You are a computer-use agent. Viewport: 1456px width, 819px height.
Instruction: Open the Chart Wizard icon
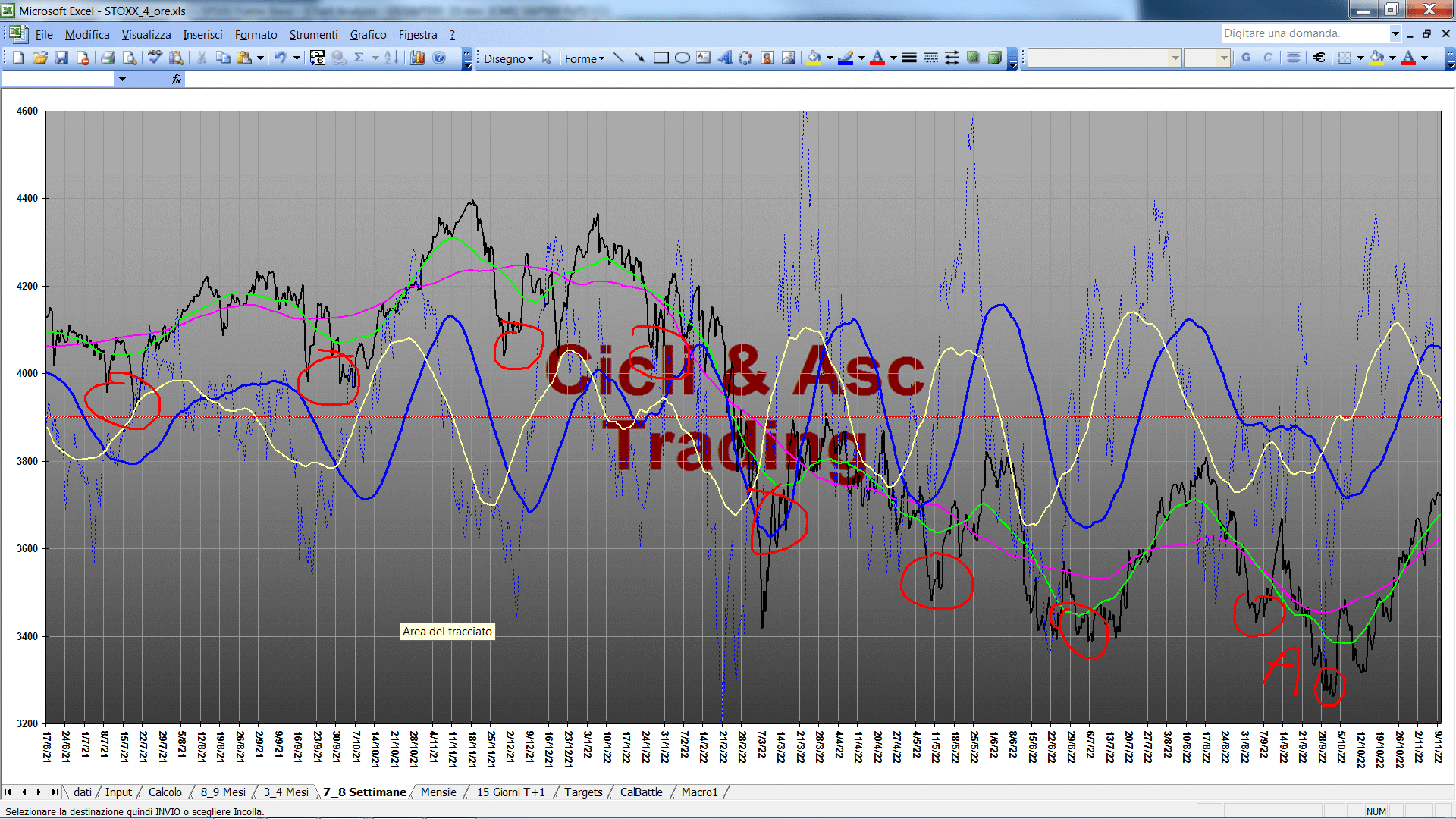(x=417, y=58)
